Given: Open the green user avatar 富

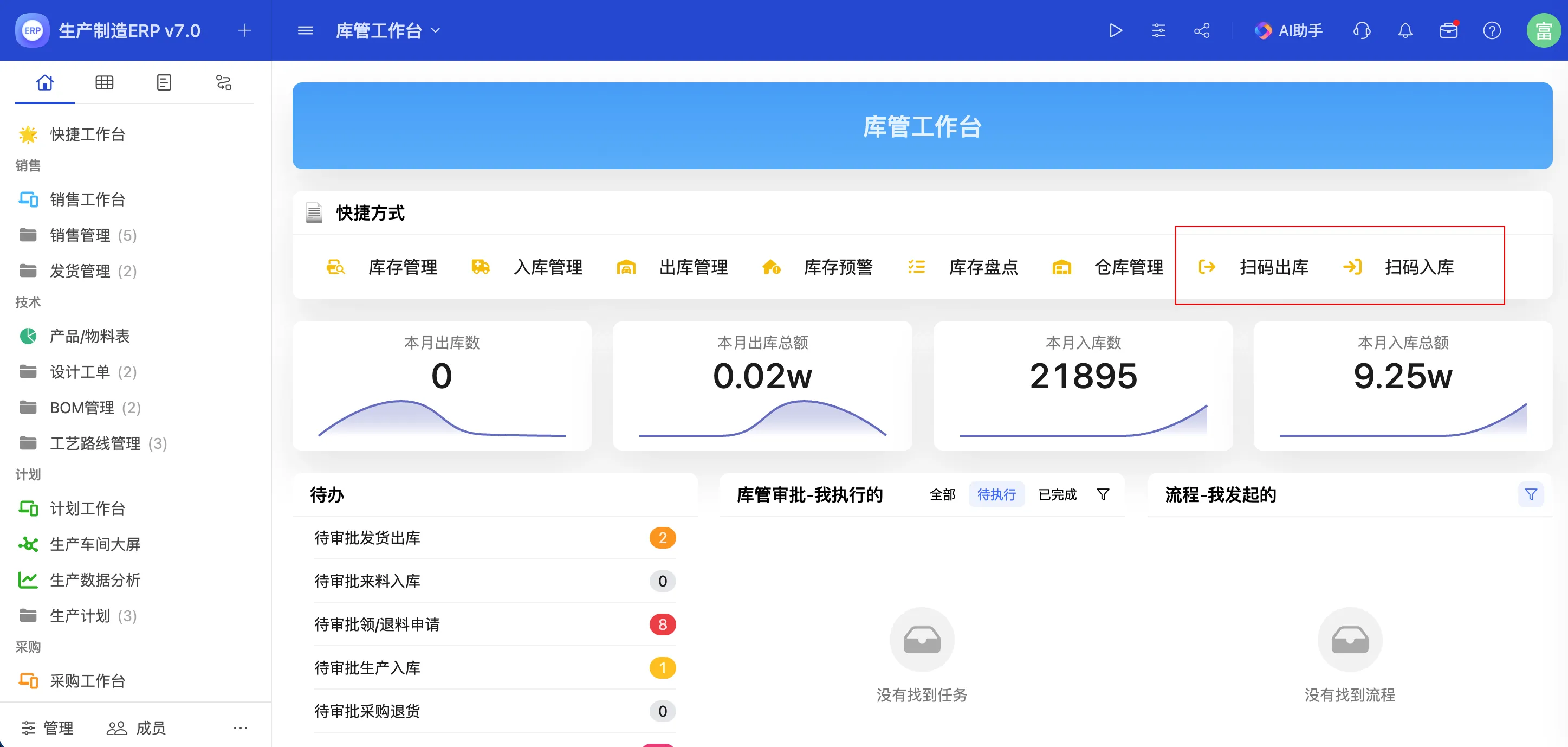Looking at the screenshot, I should click(x=1543, y=30).
